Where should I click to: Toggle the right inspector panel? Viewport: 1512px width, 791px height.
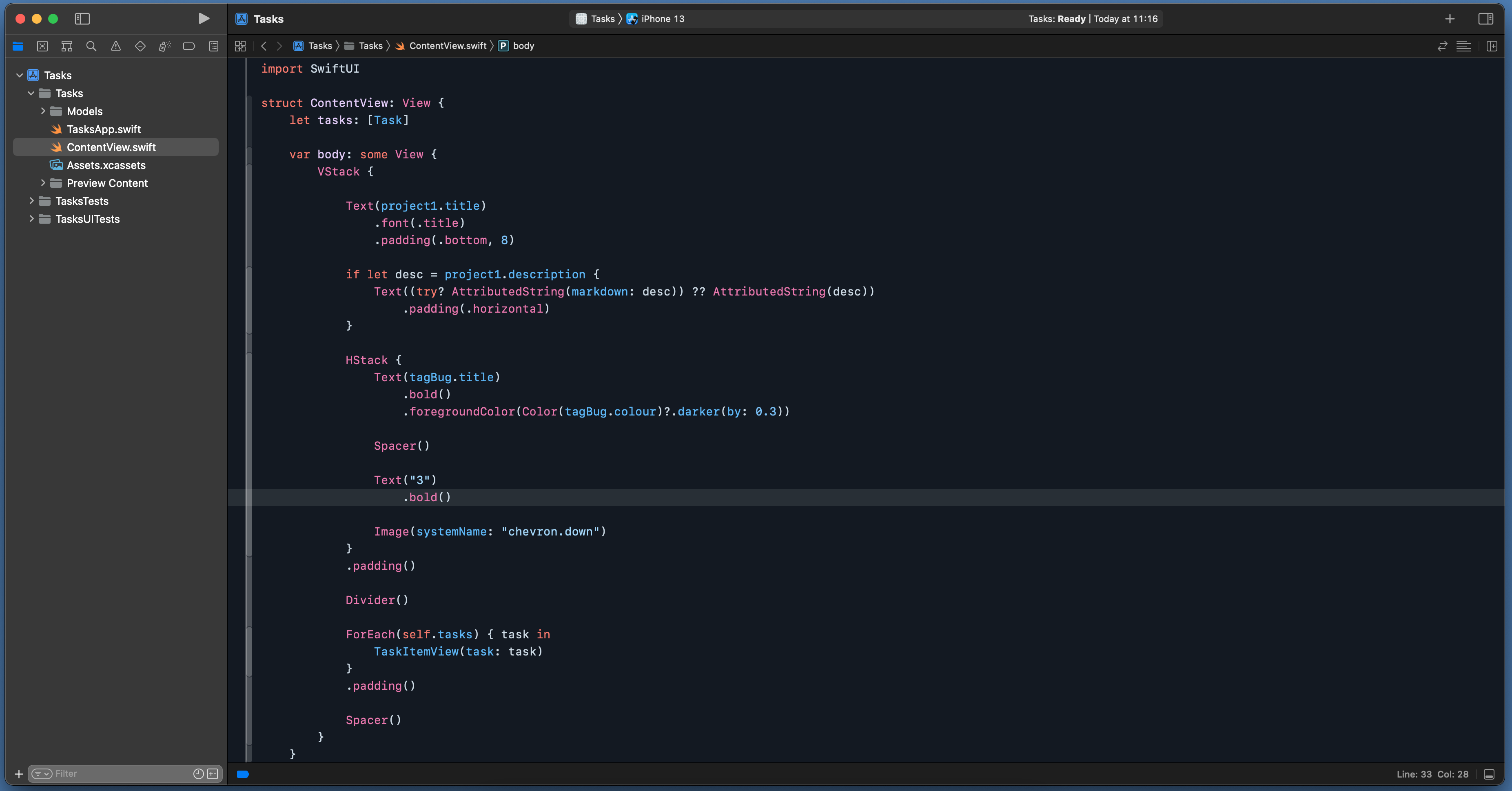[x=1485, y=19]
